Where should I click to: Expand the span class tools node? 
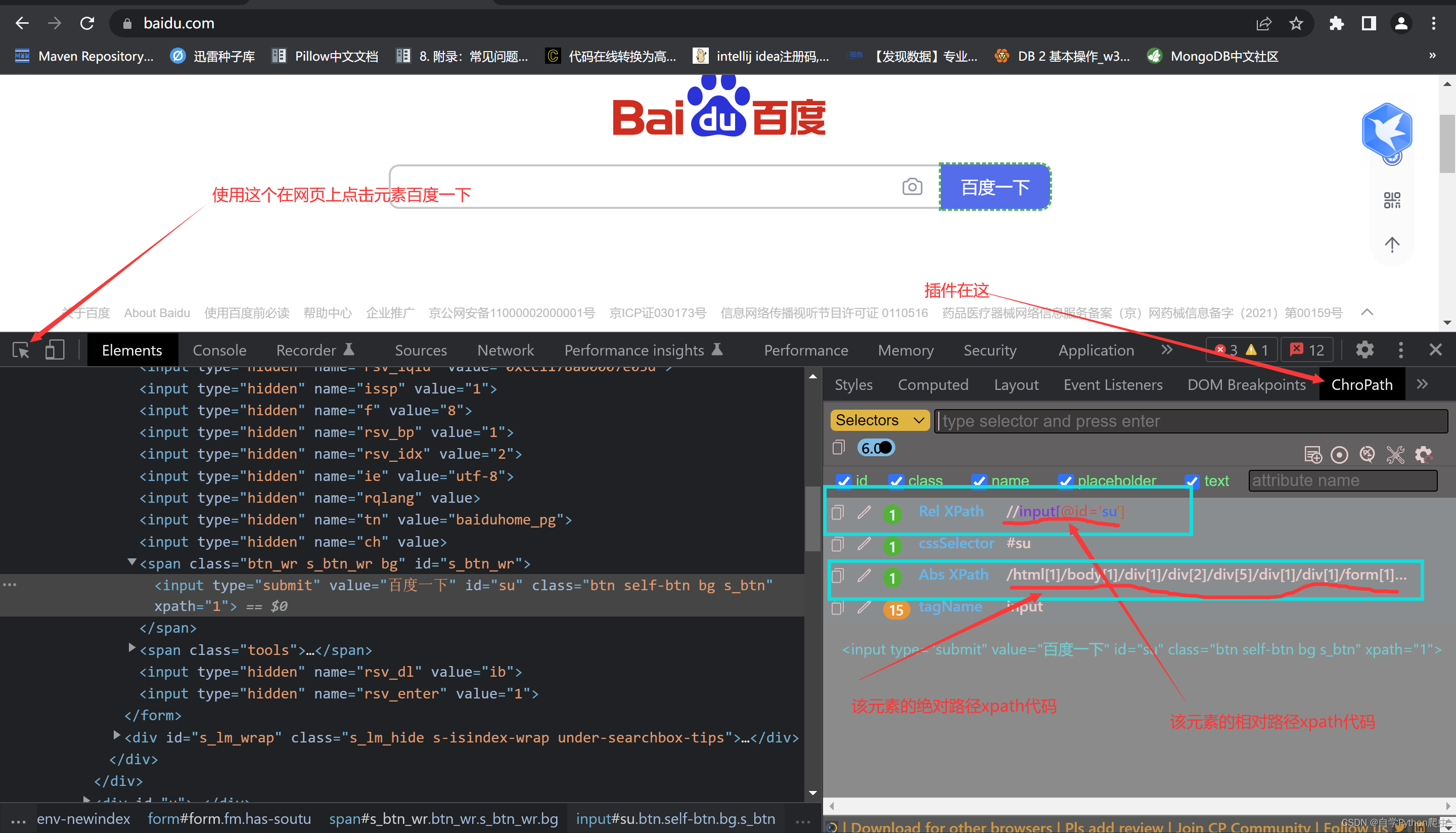click(132, 648)
